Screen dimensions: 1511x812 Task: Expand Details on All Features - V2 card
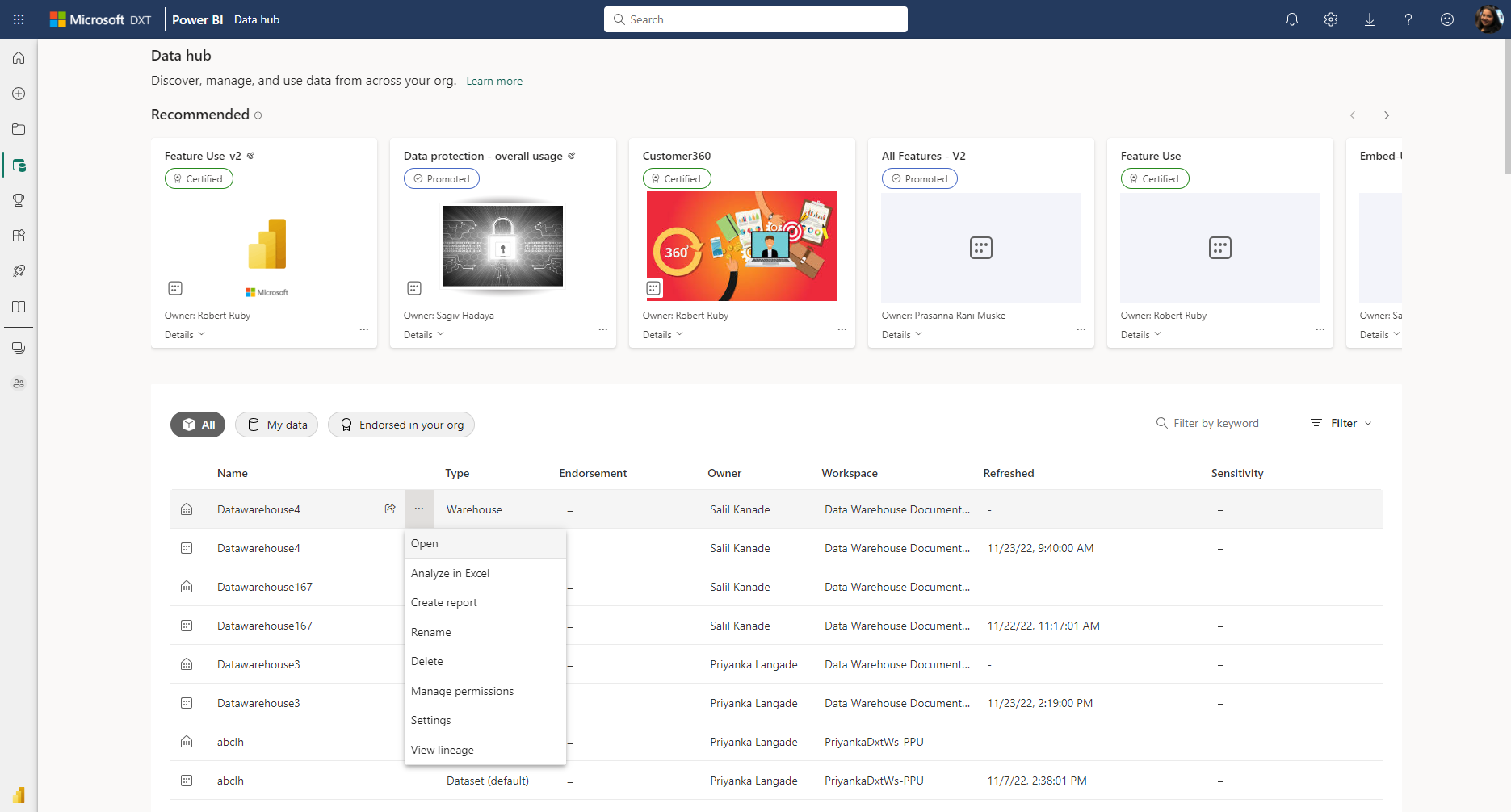[x=902, y=335]
